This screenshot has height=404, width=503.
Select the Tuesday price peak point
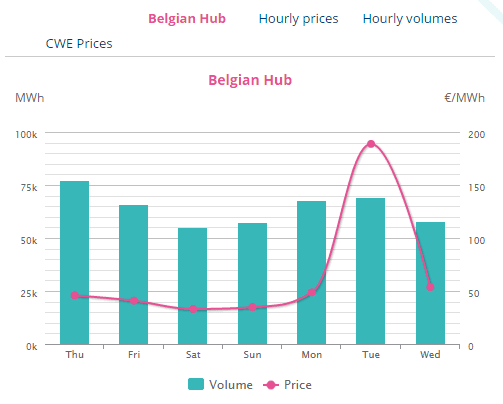coord(371,144)
